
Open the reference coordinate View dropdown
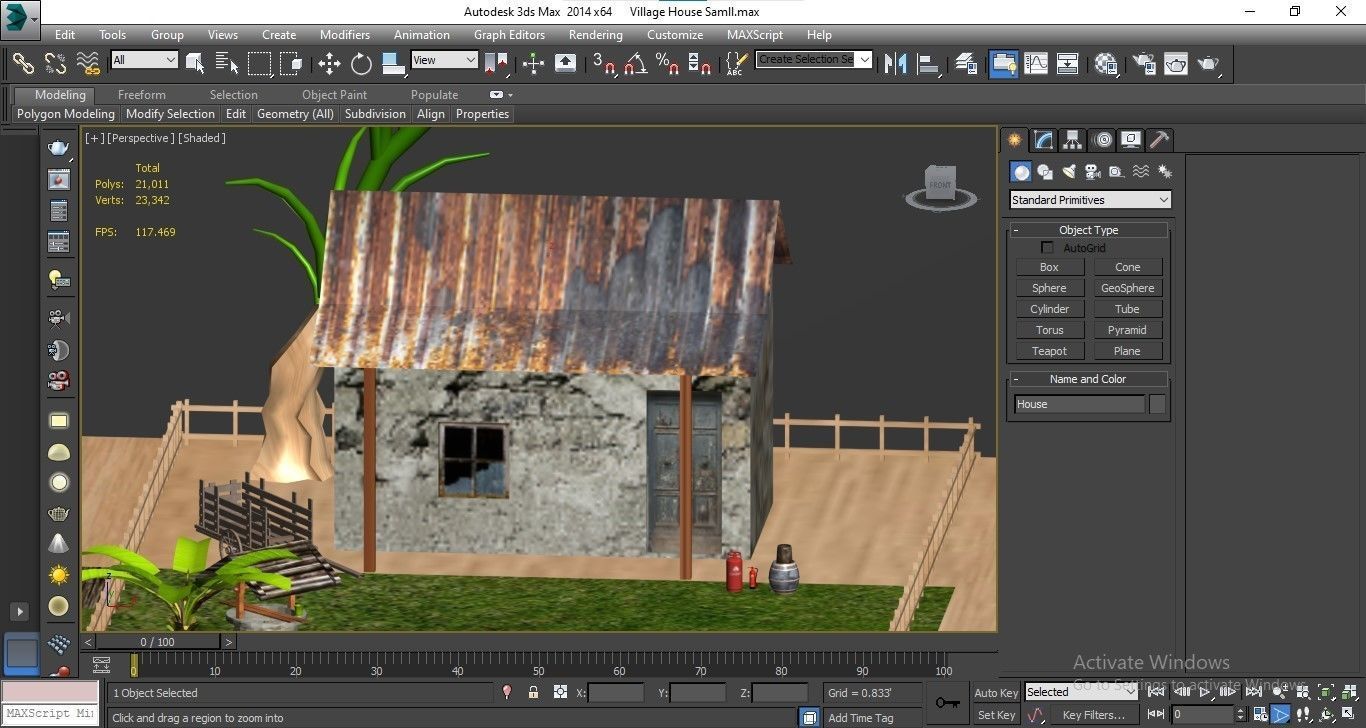click(x=444, y=60)
